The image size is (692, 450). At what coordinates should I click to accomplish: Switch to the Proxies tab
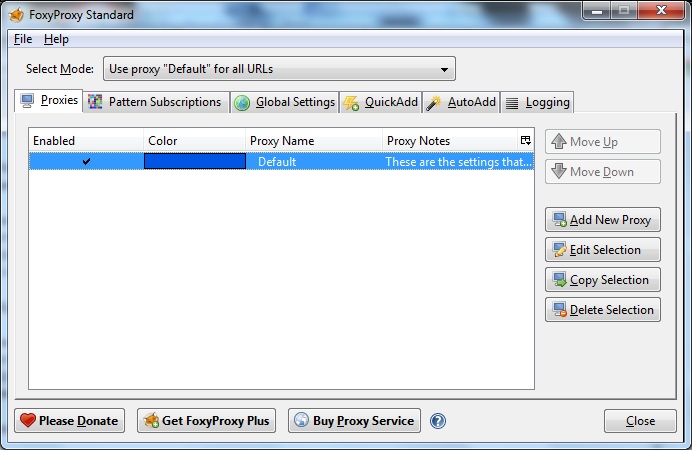tap(49, 101)
